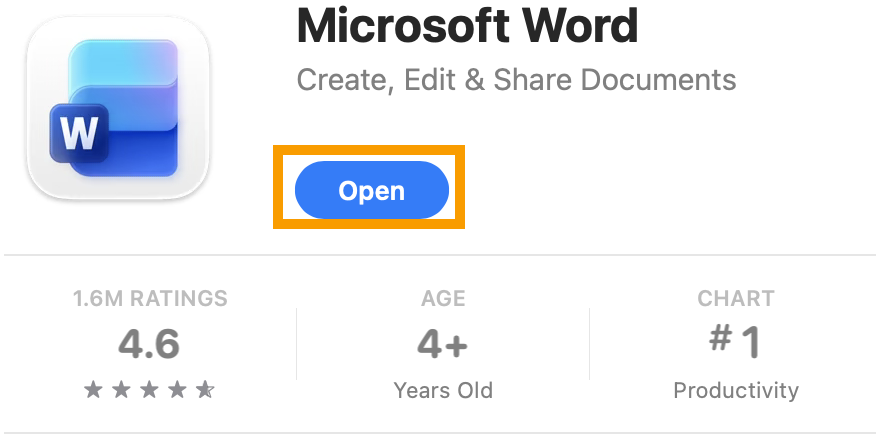Click the star rating row
Image resolution: width=876 pixels, height=444 pixels.
(x=149, y=390)
